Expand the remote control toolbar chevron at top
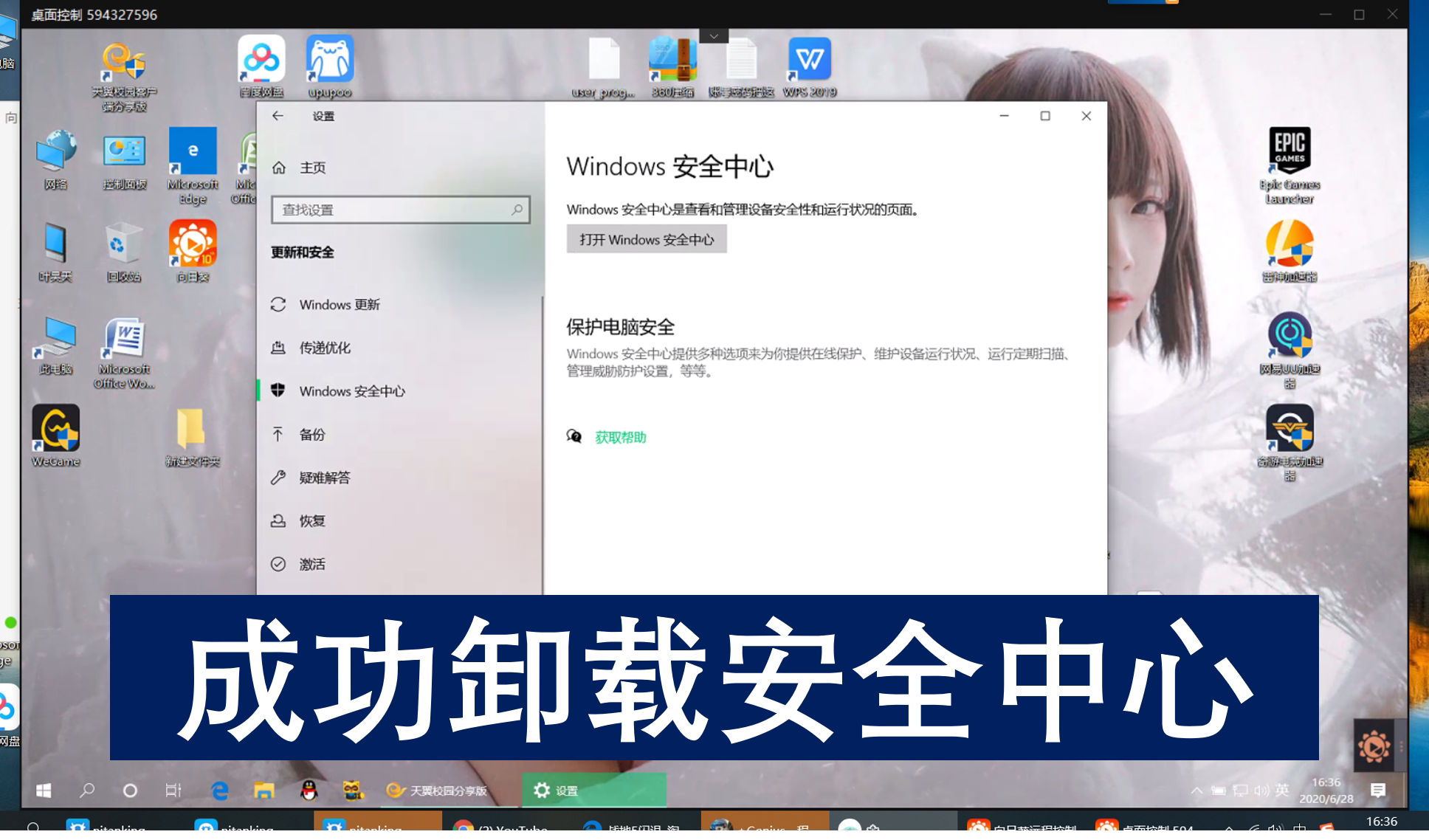This screenshot has height=840, width=1429. [x=714, y=36]
